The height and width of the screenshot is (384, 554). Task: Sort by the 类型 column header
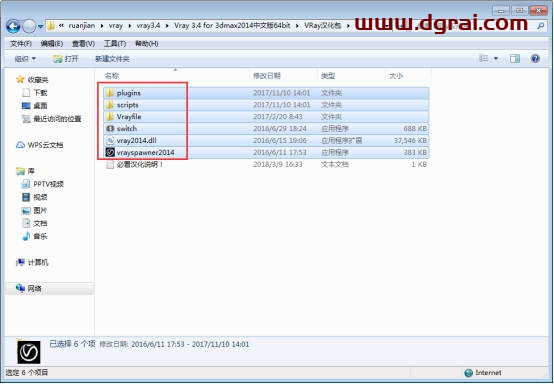tap(328, 76)
